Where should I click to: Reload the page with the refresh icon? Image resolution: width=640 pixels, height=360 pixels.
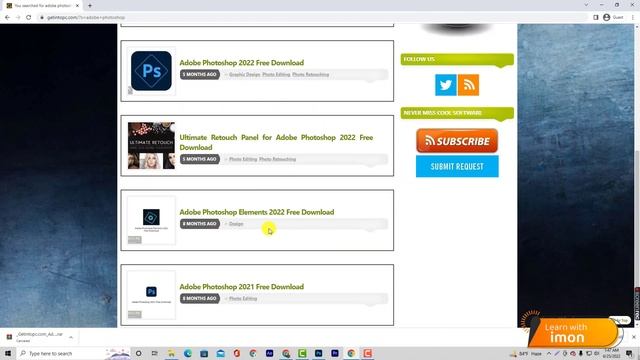click(x=29, y=17)
